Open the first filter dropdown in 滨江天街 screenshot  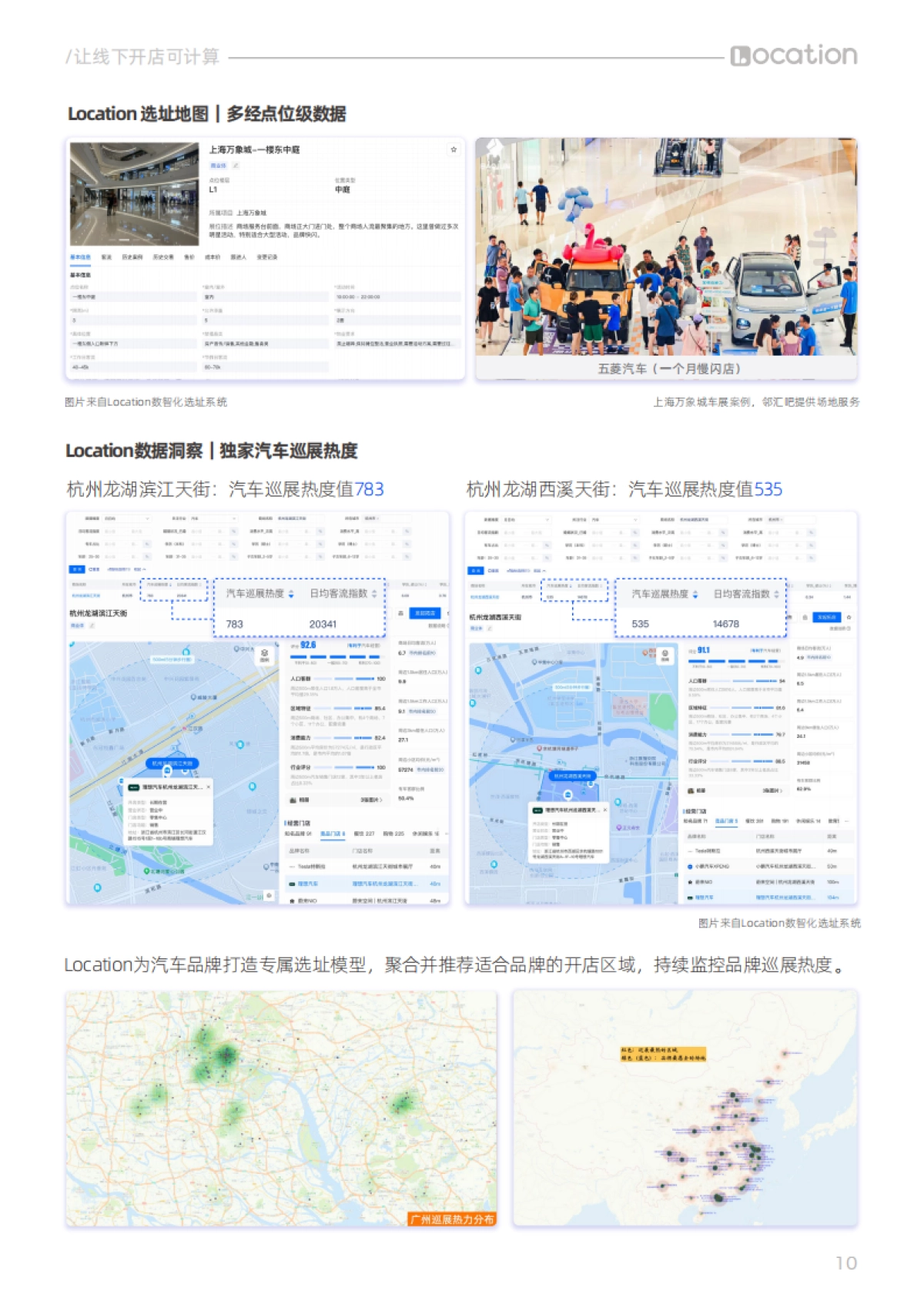[x=127, y=518]
